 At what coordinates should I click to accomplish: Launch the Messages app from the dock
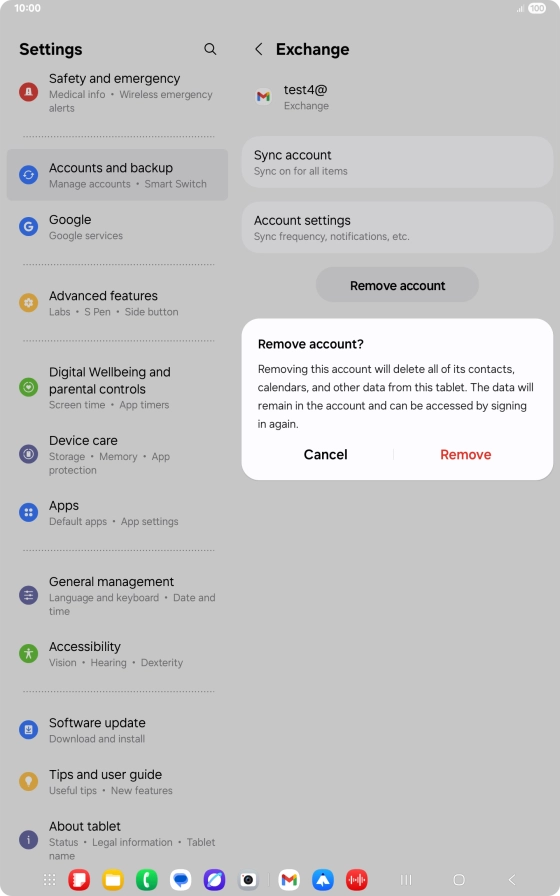[181, 879]
